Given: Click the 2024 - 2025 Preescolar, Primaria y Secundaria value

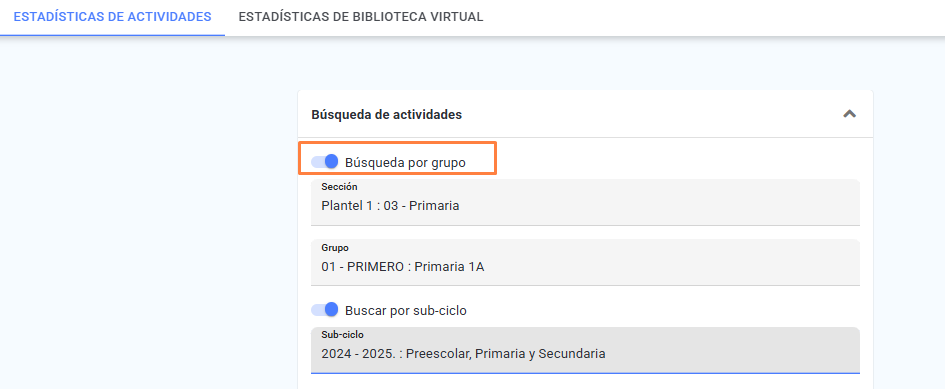Looking at the screenshot, I should (x=463, y=354).
